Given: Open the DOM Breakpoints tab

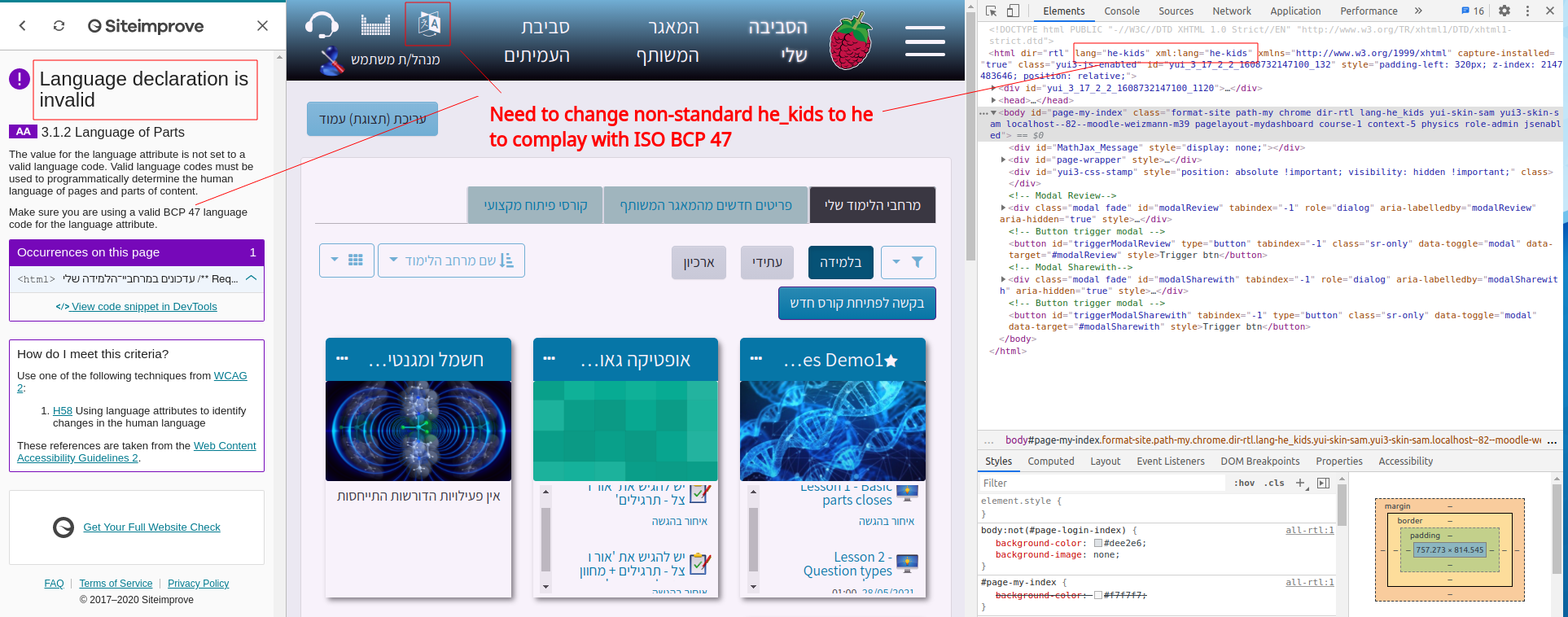Looking at the screenshot, I should [x=1260, y=461].
